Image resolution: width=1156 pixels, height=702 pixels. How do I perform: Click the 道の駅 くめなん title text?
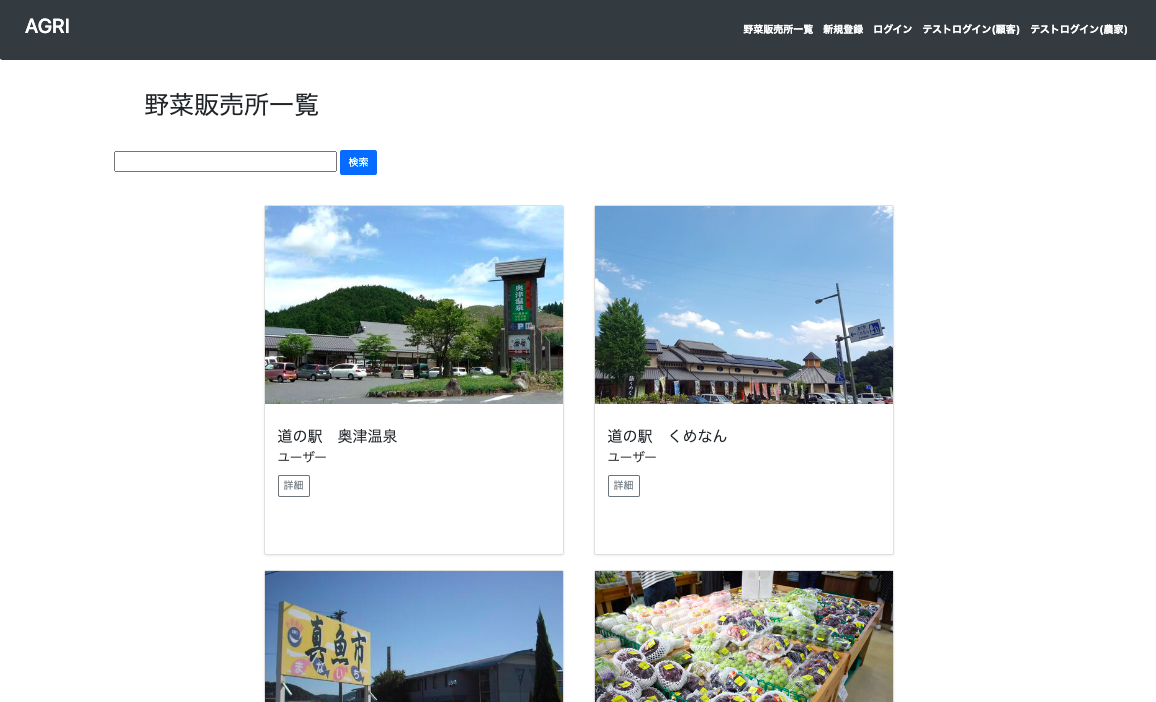click(x=666, y=436)
